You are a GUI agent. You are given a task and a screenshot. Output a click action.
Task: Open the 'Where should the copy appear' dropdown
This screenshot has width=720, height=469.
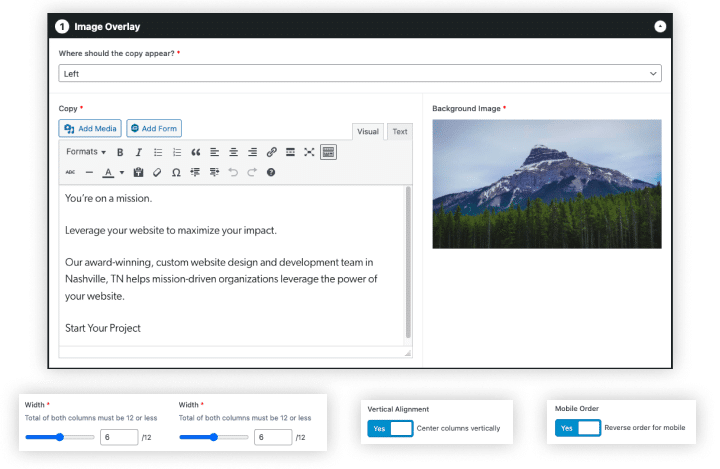(360, 73)
